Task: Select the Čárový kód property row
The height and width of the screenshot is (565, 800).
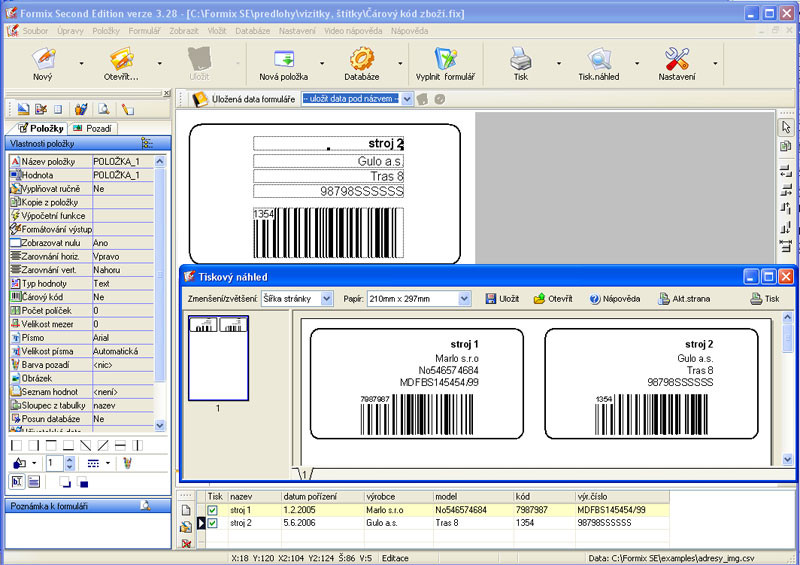Action: 82,297
